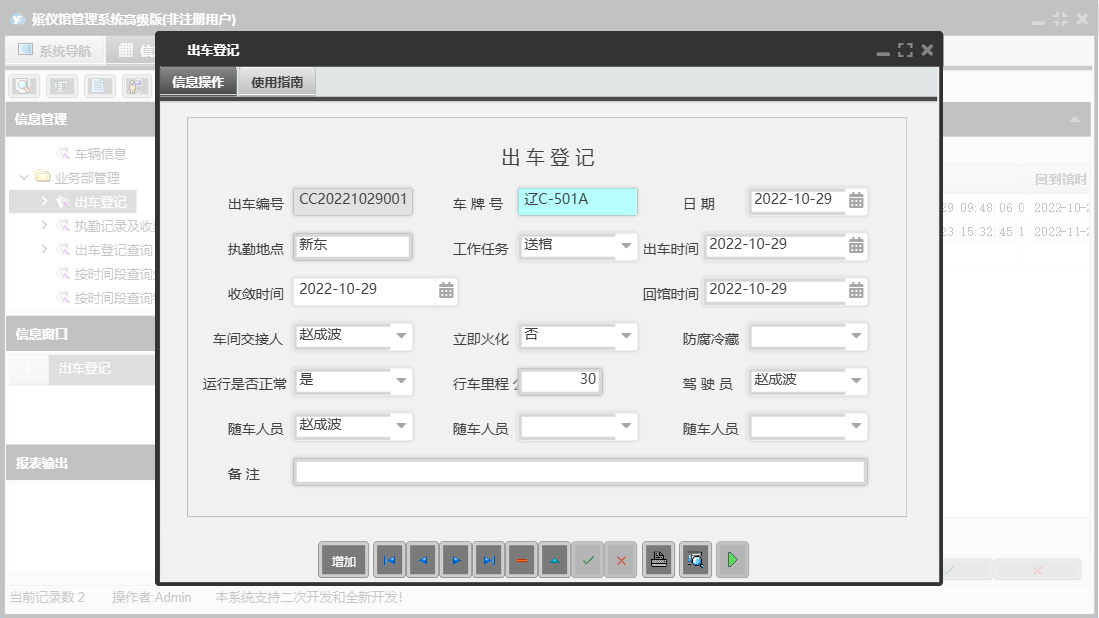Expand the 工作任务 dropdown
Viewport: 1099px width, 618px height.
click(626, 246)
